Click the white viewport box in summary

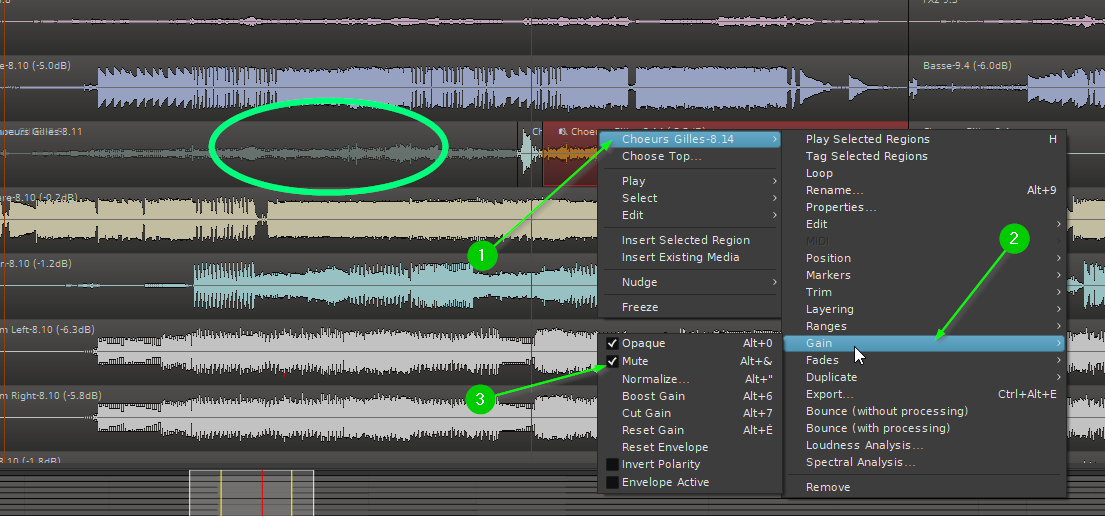(x=251, y=492)
